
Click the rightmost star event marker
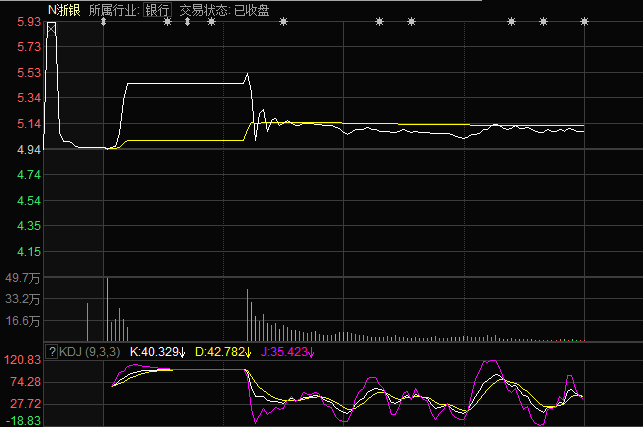click(583, 22)
